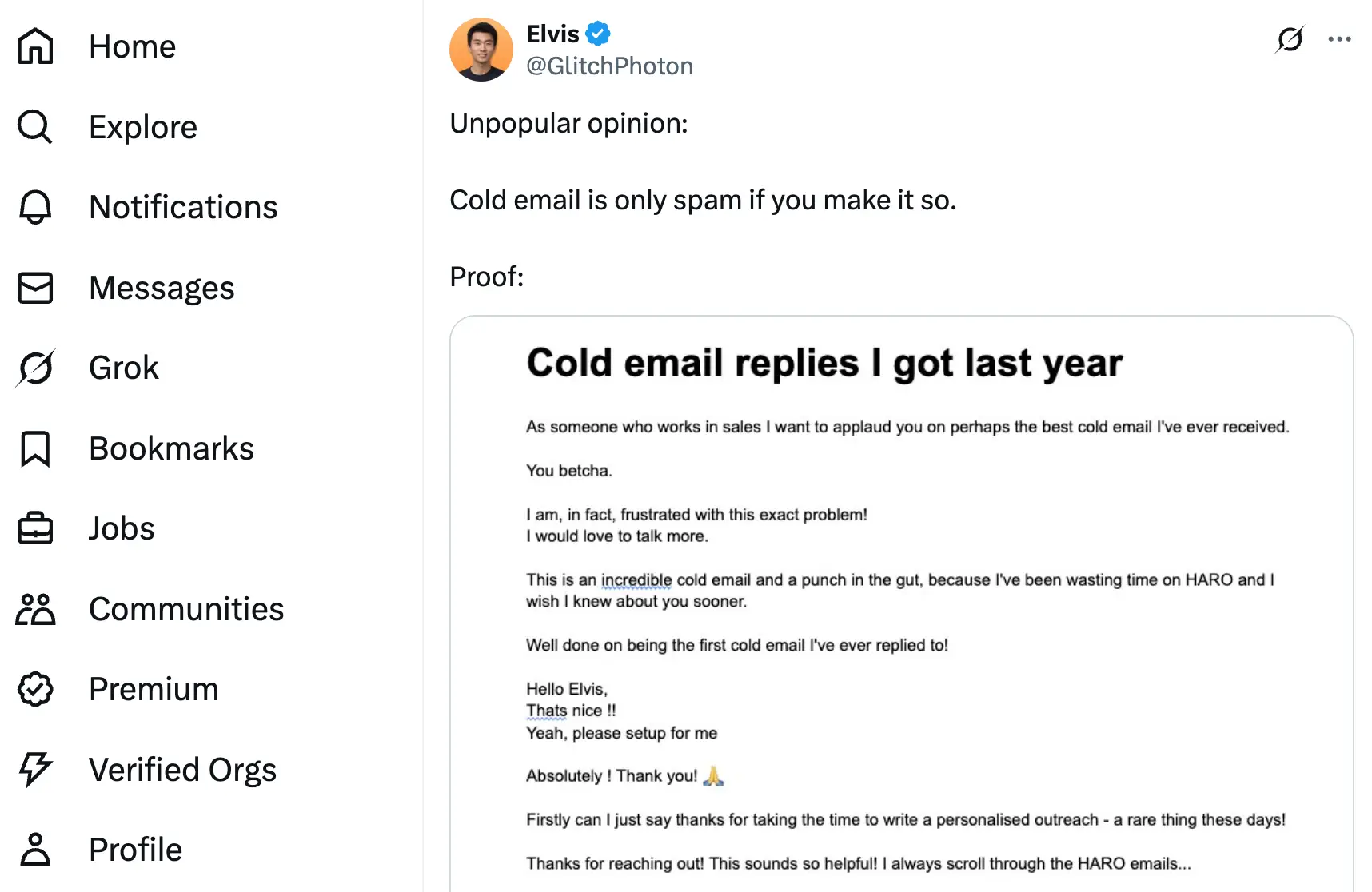Click the Communities people icon

(x=35, y=609)
